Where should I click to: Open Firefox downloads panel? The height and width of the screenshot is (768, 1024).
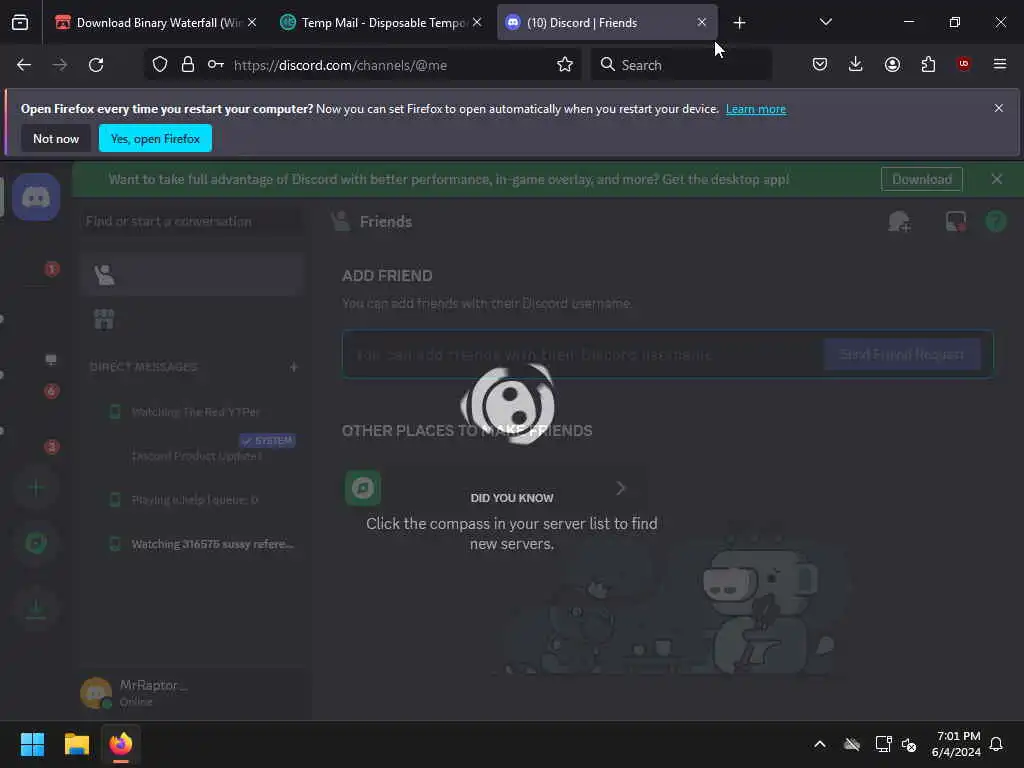click(856, 64)
